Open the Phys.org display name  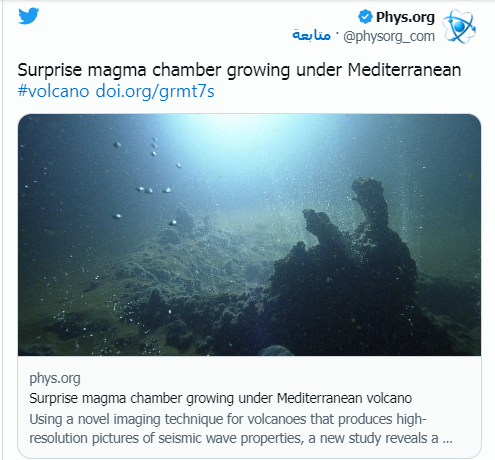pos(405,17)
